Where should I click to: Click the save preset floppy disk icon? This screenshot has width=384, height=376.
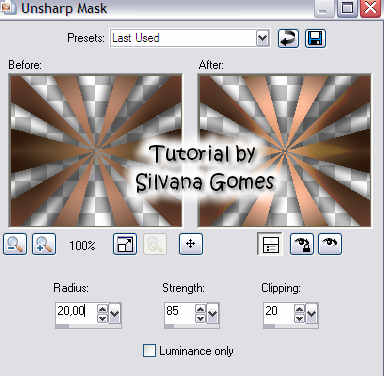coord(315,38)
